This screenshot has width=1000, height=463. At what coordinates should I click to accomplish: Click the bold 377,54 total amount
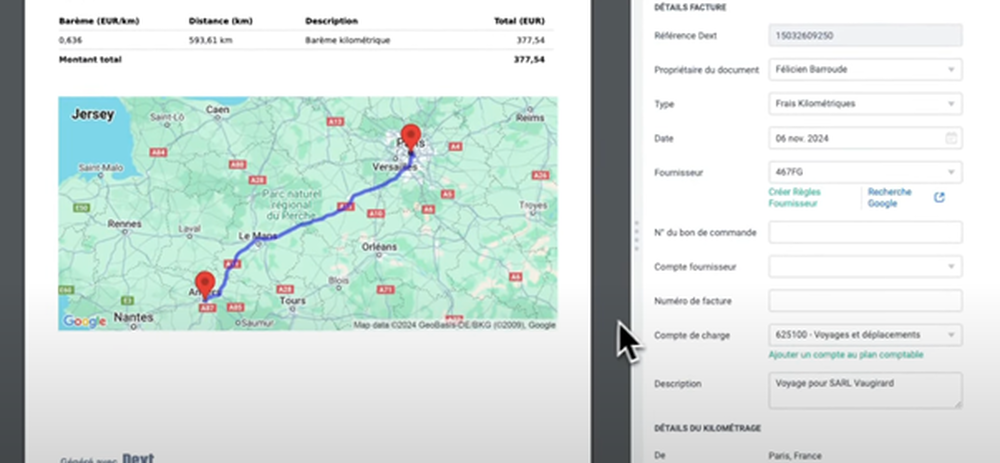click(x=529, y=59)
